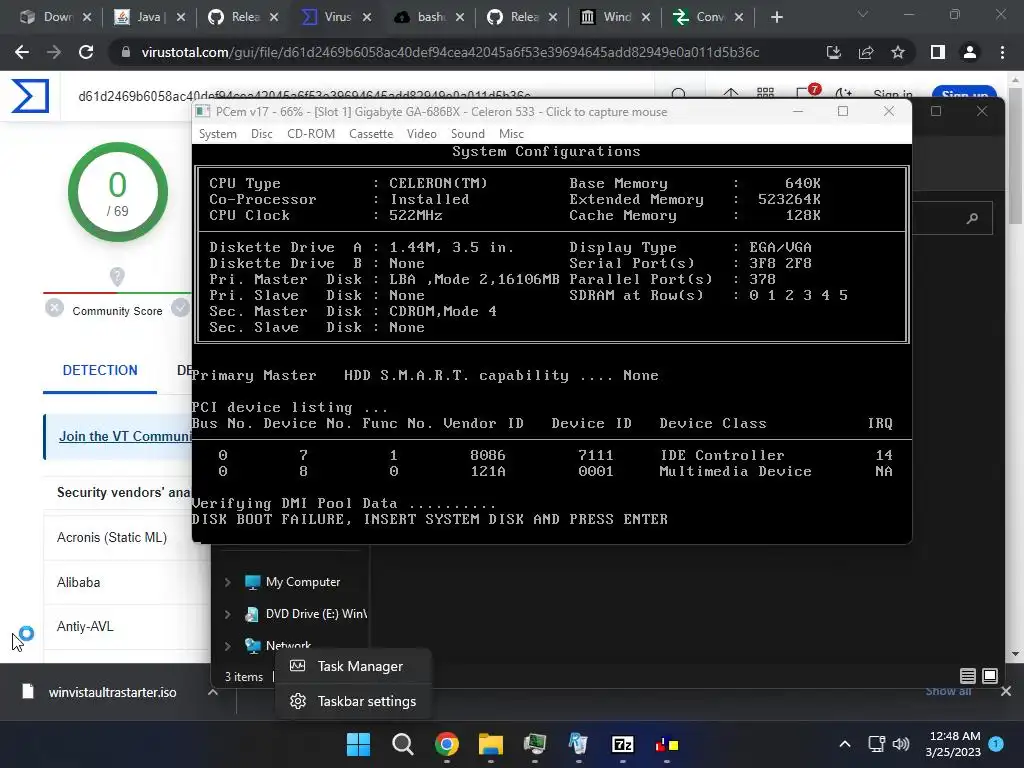Reload the VirusTotal page

click(x=86, y=52)
